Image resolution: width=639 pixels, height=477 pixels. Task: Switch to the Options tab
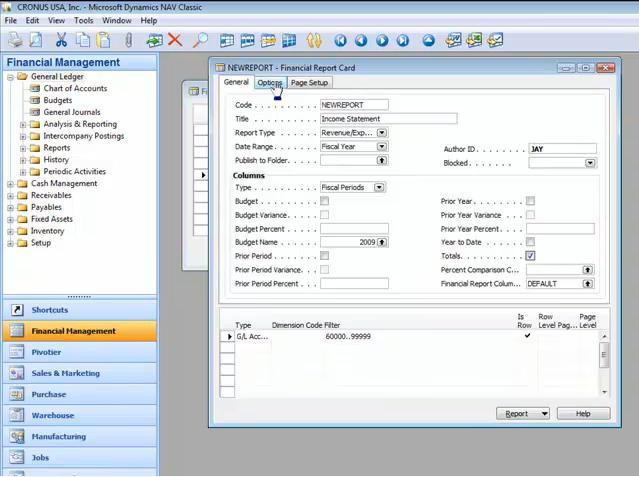pyautogui.click(x=270, y=83)
